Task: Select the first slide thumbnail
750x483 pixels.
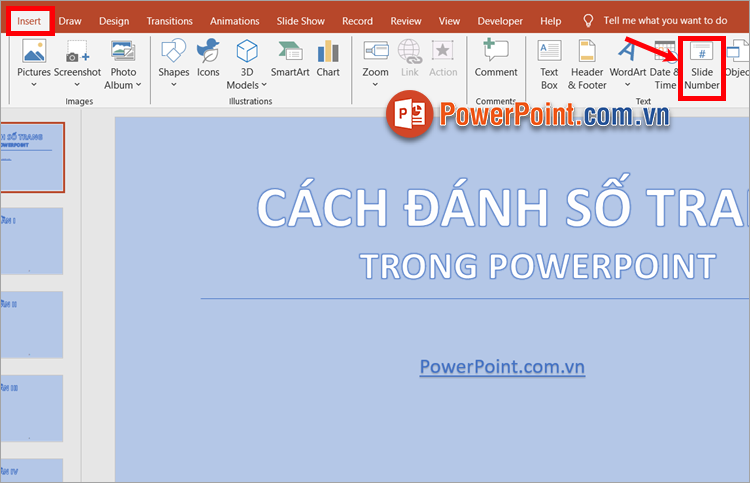Action: tap(32, 157)
